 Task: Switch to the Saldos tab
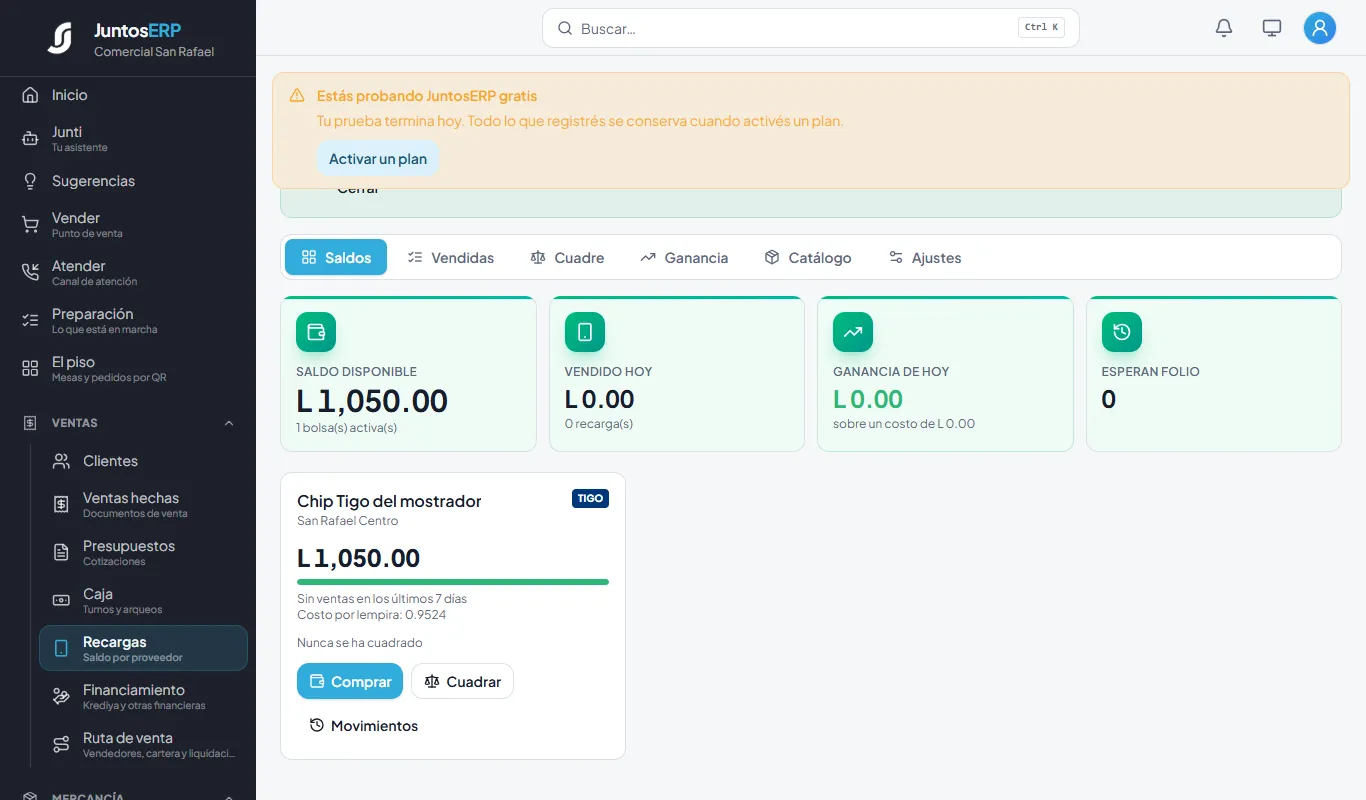(336, 257)
